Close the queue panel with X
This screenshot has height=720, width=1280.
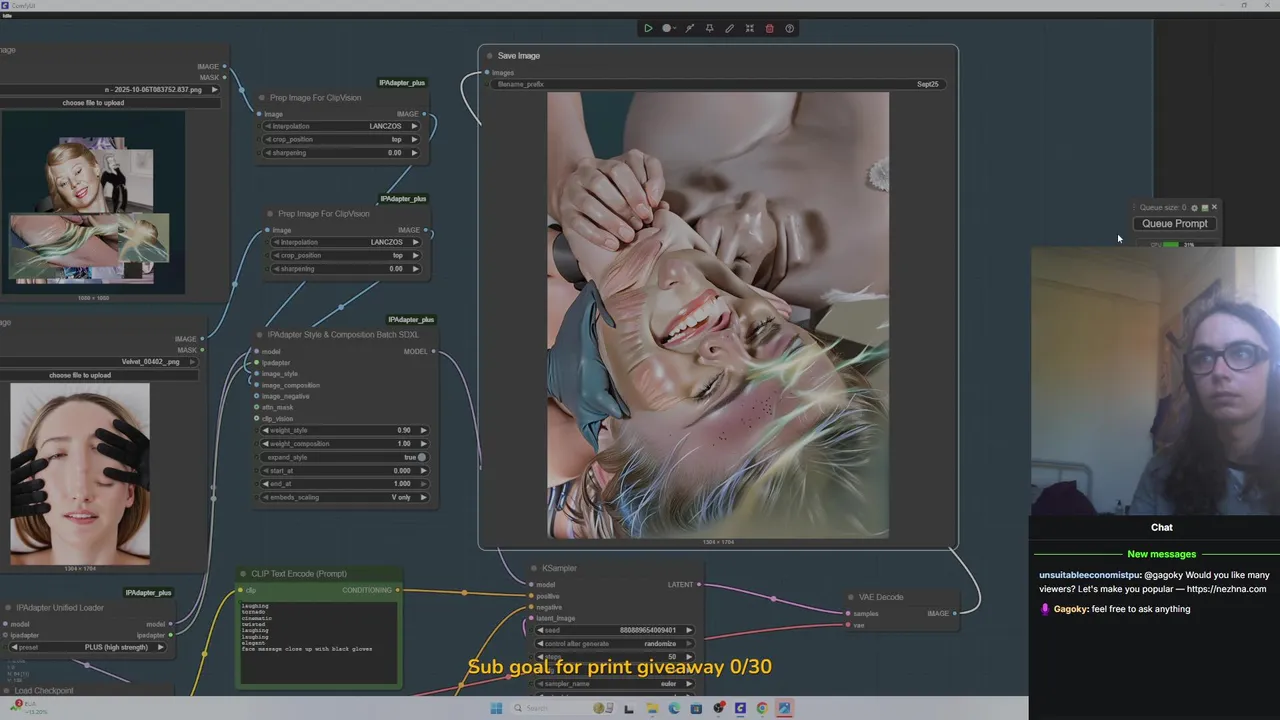tap(1214, 207)
